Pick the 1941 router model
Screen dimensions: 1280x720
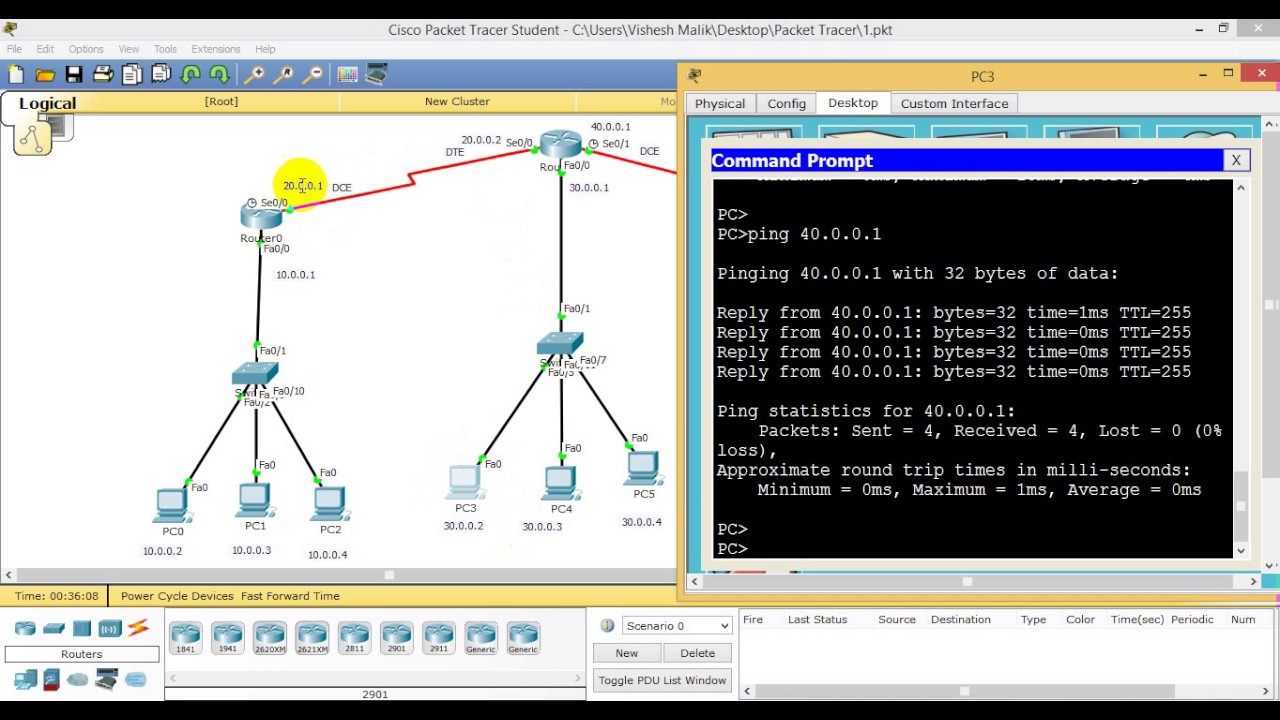coord(227,637)
